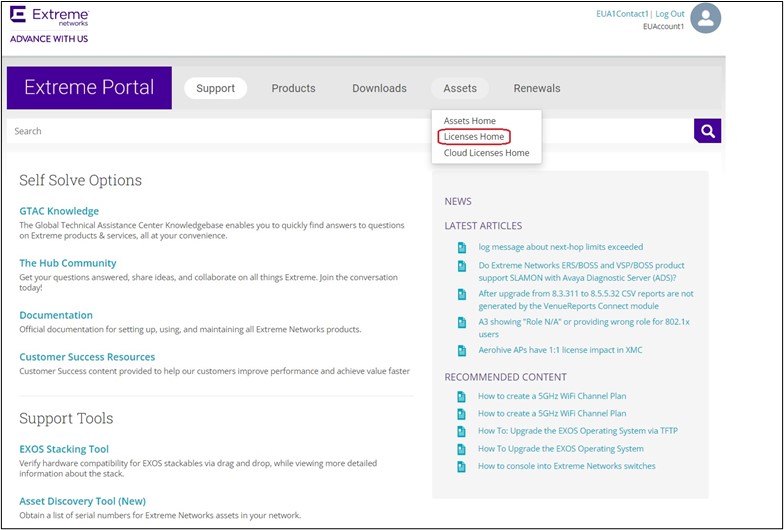Expand the Assets dropdown menu
784x530 pixels.
tap(460, 88)
